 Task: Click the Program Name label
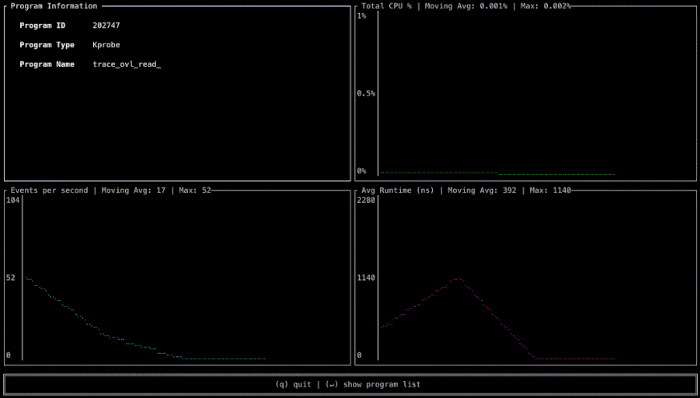click(x=47, y=64)
